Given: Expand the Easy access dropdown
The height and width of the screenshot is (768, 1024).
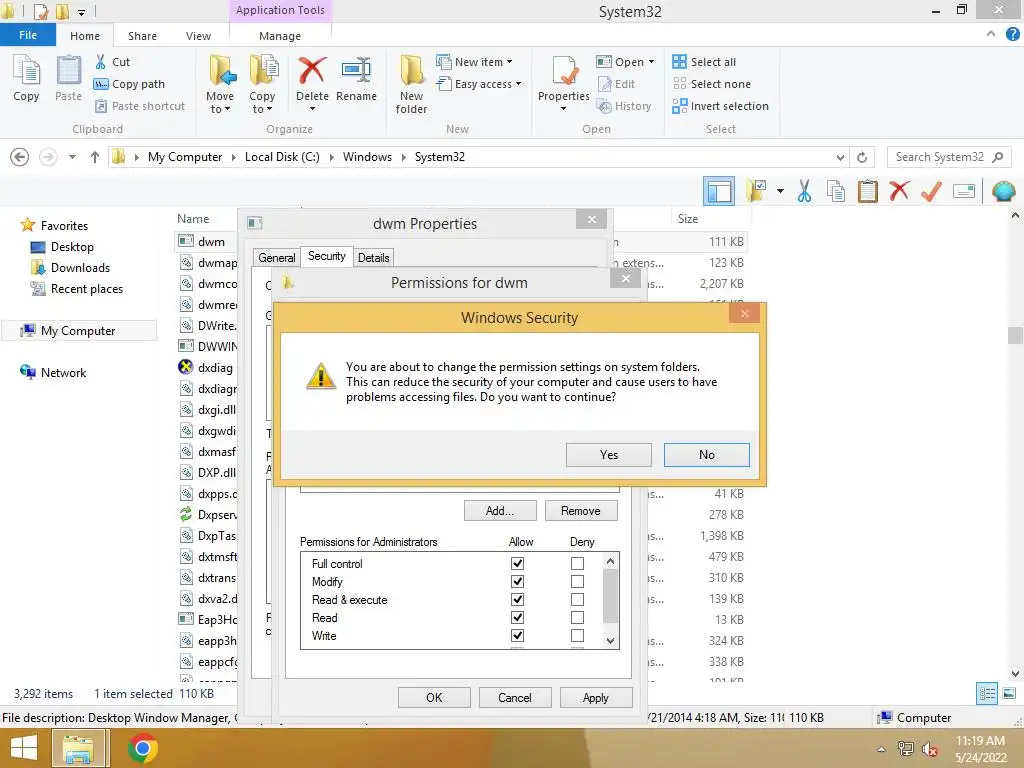Looking at the screenshot, I should [519, 84].
